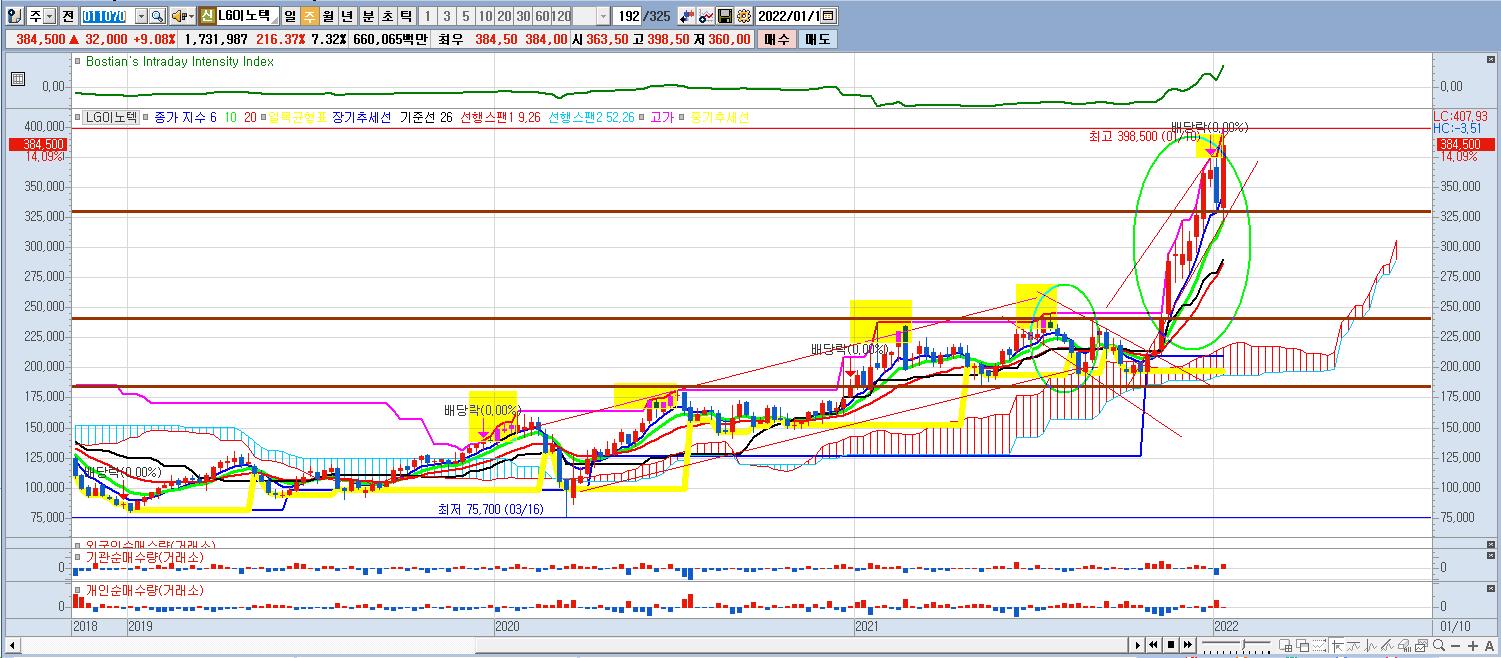The height and width of the screenshot is (658, 1501).
Task: Open the dropdown arrow beside speaker icon
Action: point(191,16)
